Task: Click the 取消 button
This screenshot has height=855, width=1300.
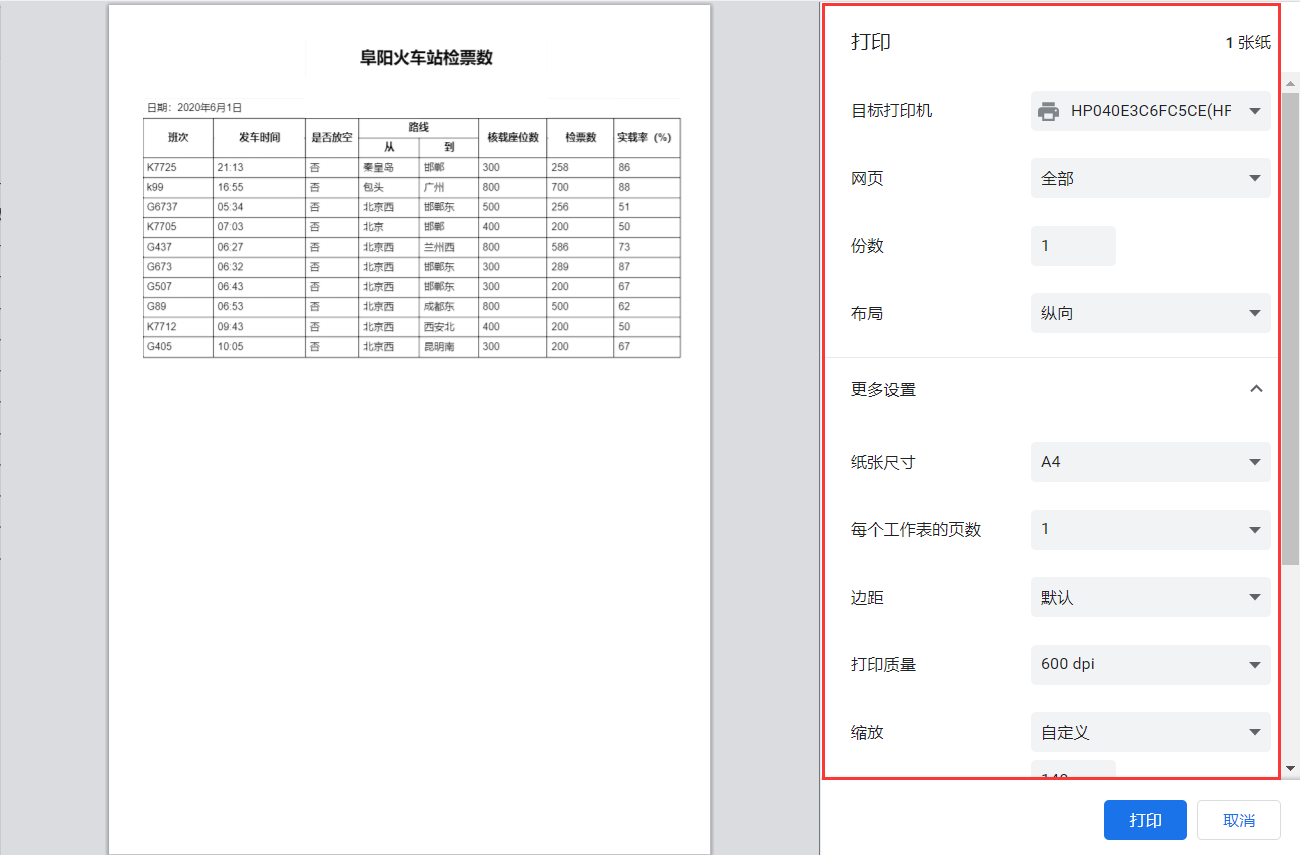Action: [1239, 820]
